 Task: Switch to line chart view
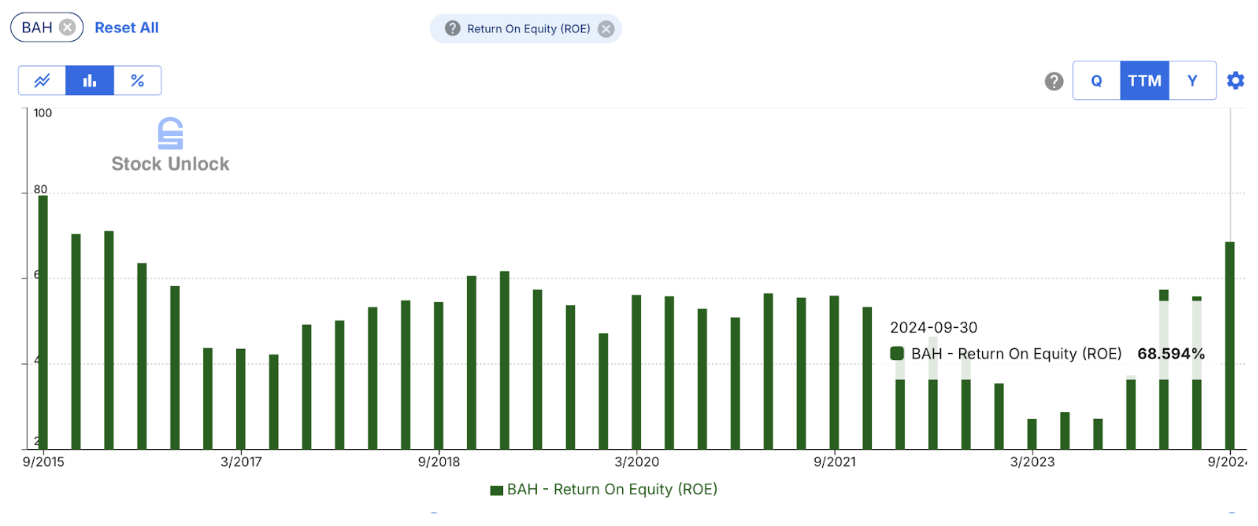[42, 81]
